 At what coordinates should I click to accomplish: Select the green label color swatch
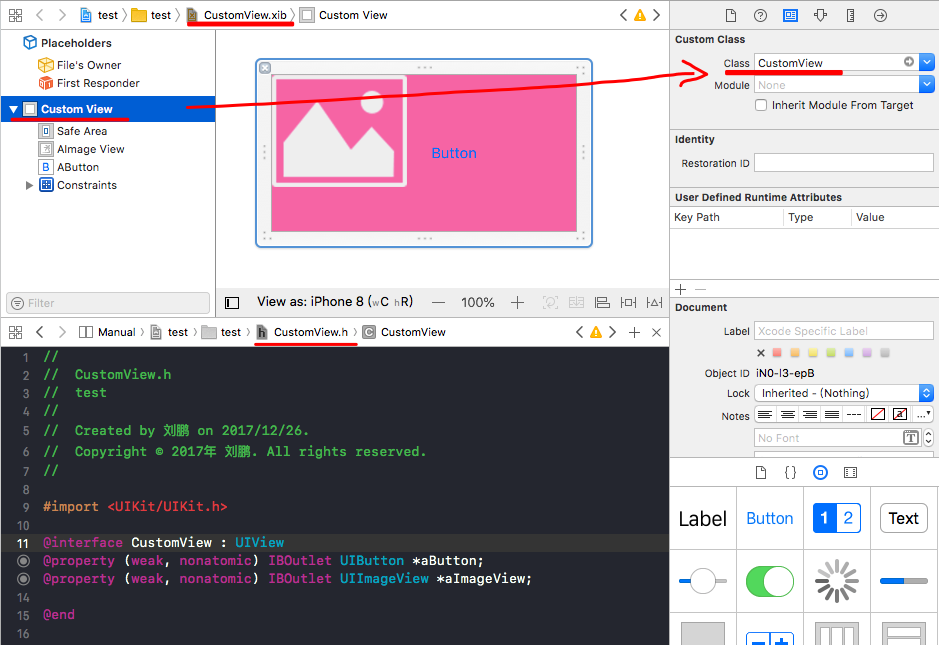[831, 353]
